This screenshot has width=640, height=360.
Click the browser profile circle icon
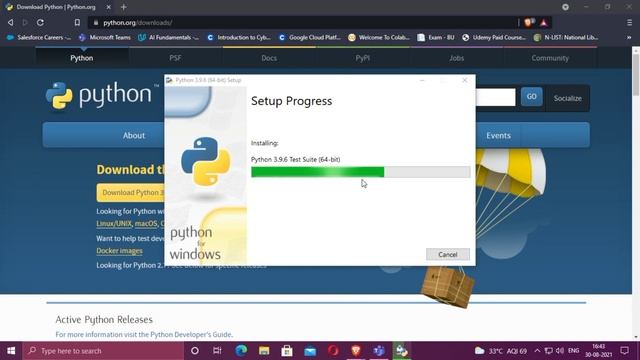point(565,7)
